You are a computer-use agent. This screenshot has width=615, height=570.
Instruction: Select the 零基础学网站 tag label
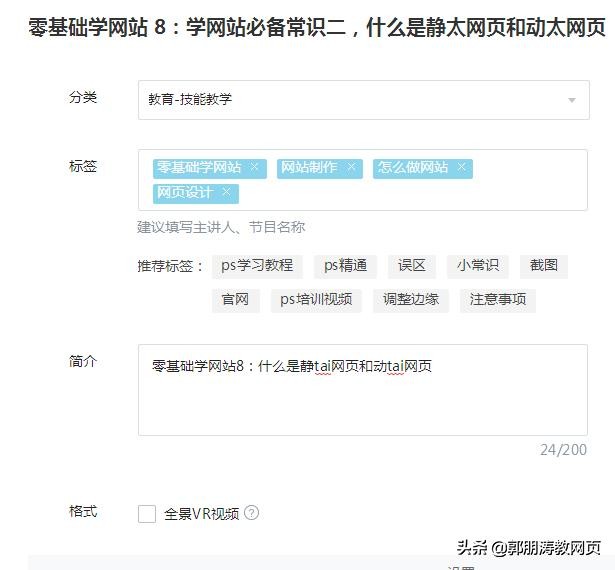tap(199, 168)
